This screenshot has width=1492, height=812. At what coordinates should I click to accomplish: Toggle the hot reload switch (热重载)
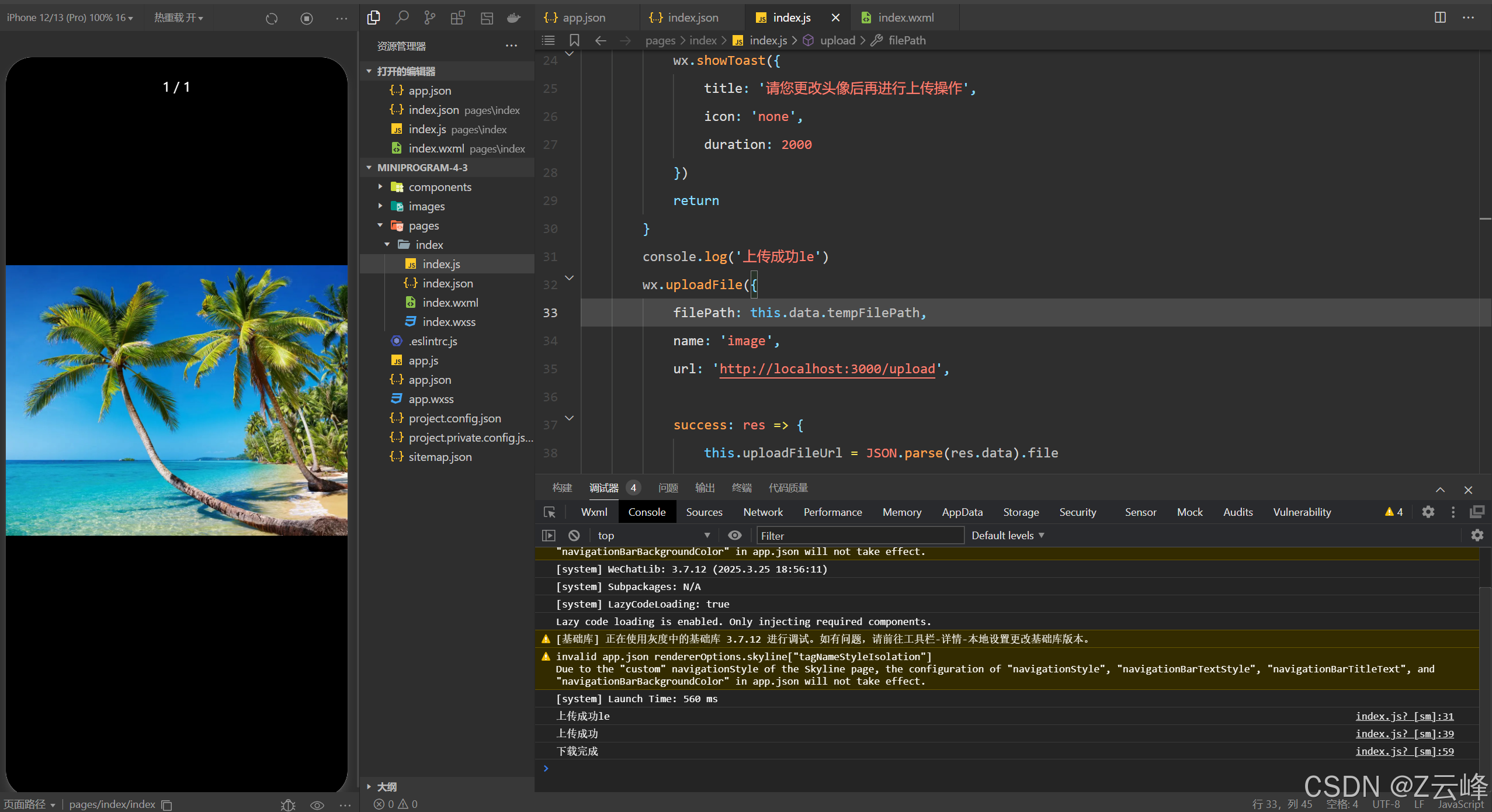click(x=178, y=18)
